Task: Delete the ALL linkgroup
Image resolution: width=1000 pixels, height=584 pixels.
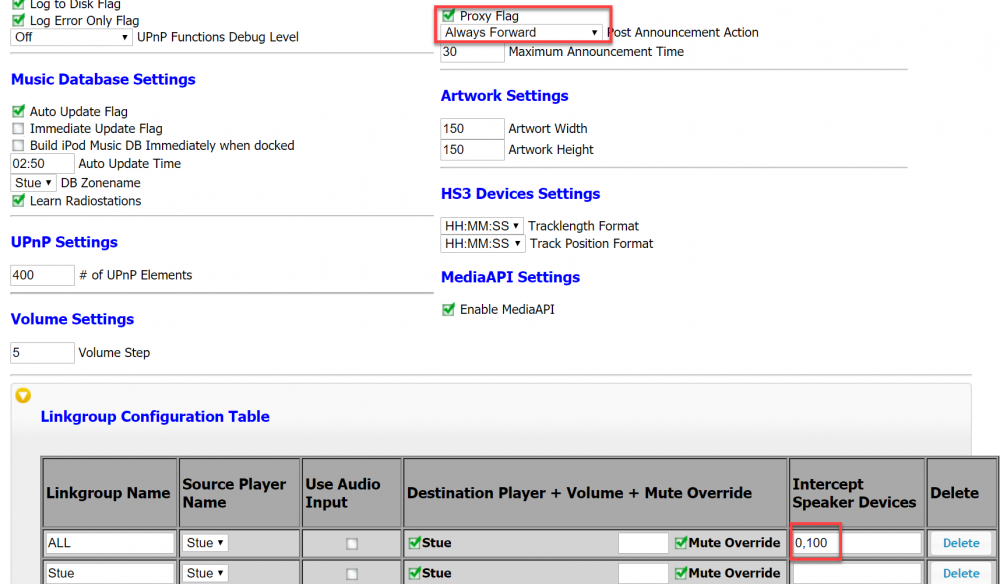Action: point(961,543)
